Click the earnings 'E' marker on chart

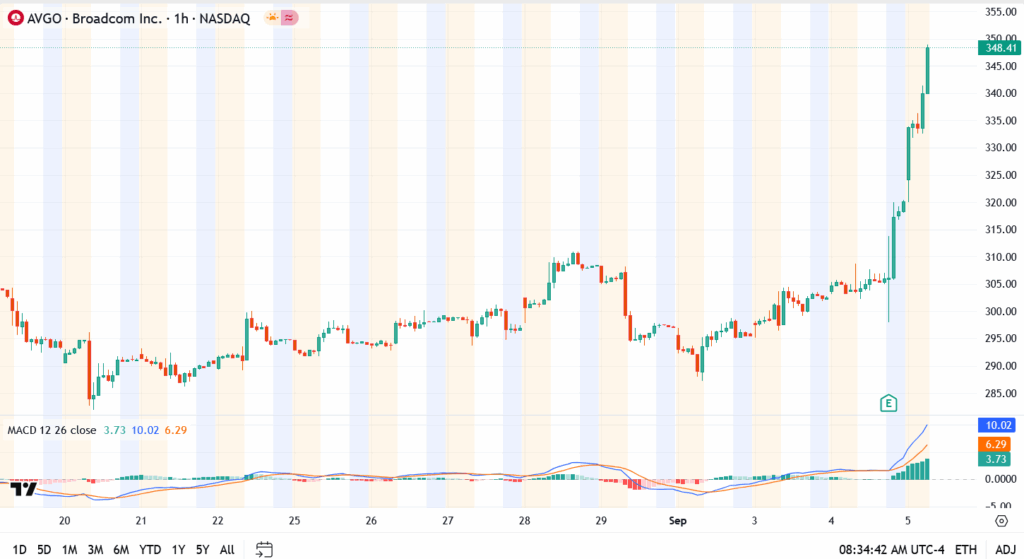pyautogui.click(x=887, y=403)
